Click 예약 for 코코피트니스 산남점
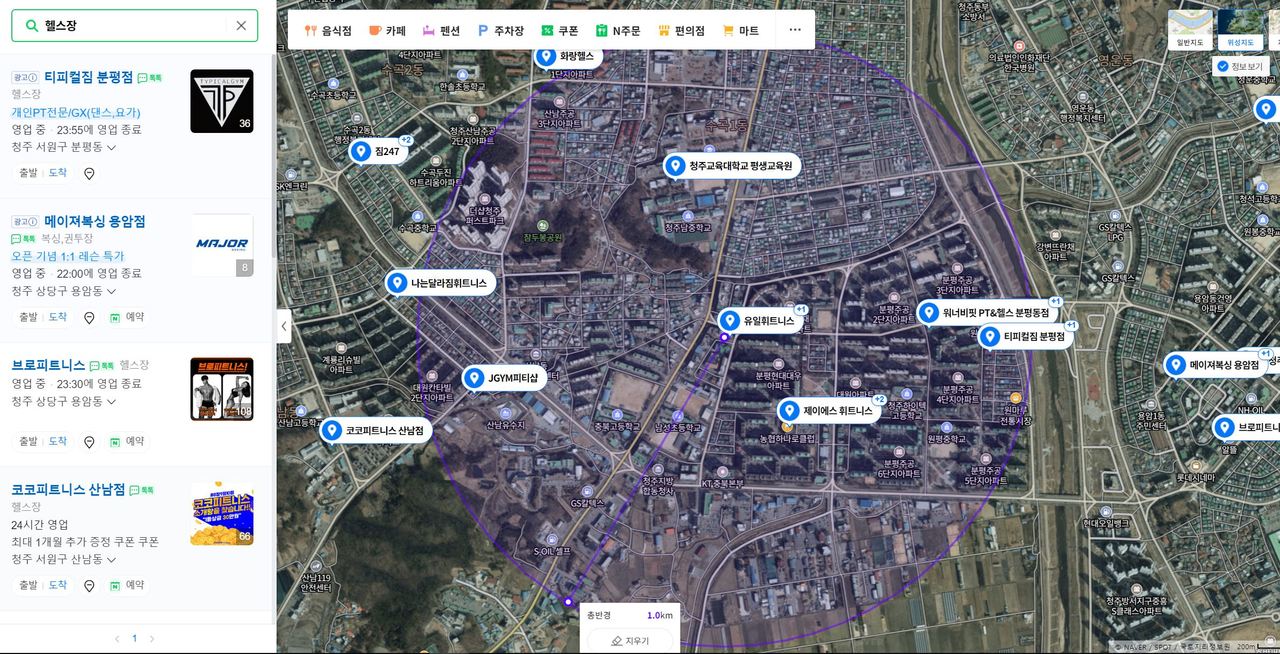The image size is (1280, 654). pyautogui.click(x=127, y=585)
